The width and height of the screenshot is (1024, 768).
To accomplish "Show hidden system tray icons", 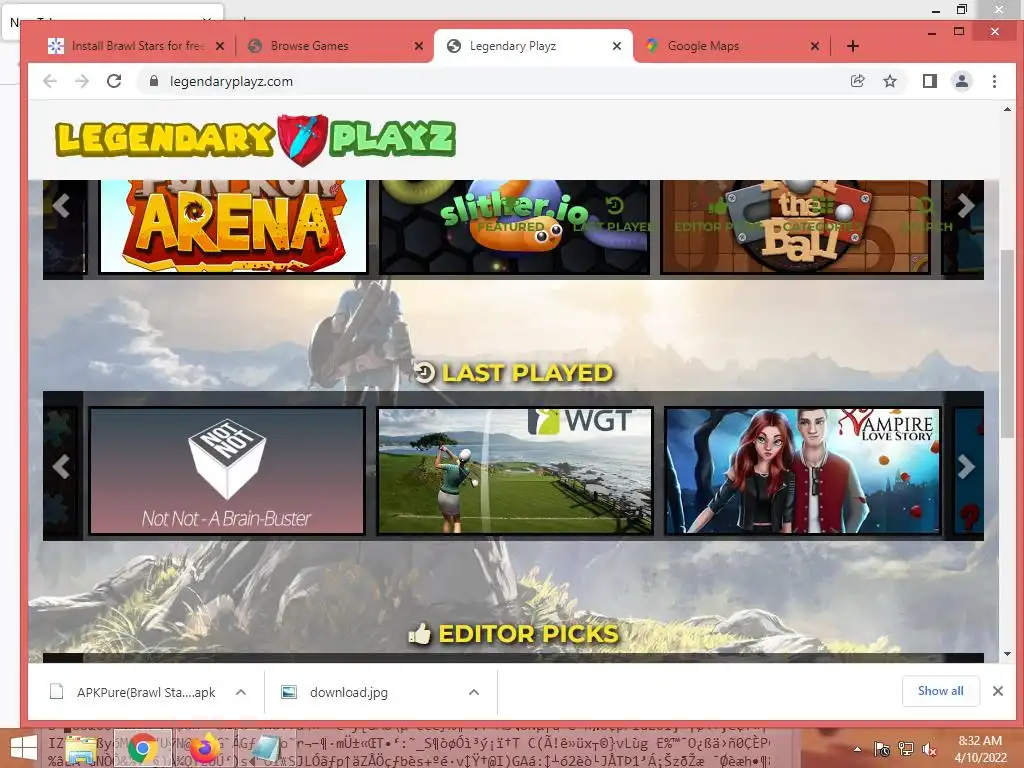I will [857, 749].
